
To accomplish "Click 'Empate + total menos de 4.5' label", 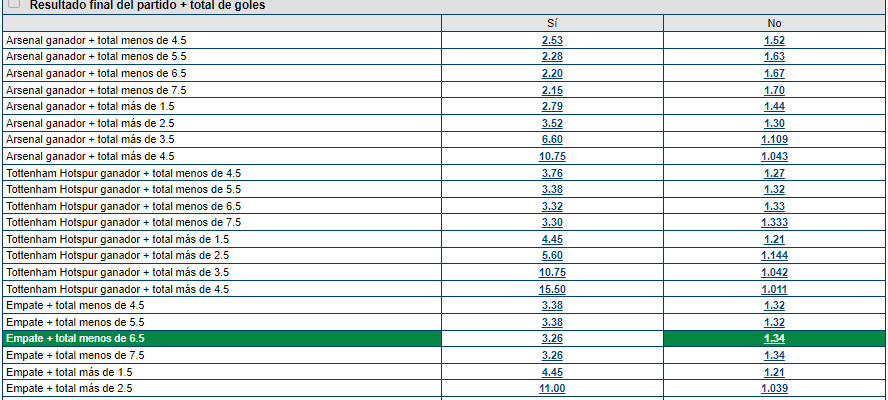I will point(75,305).
